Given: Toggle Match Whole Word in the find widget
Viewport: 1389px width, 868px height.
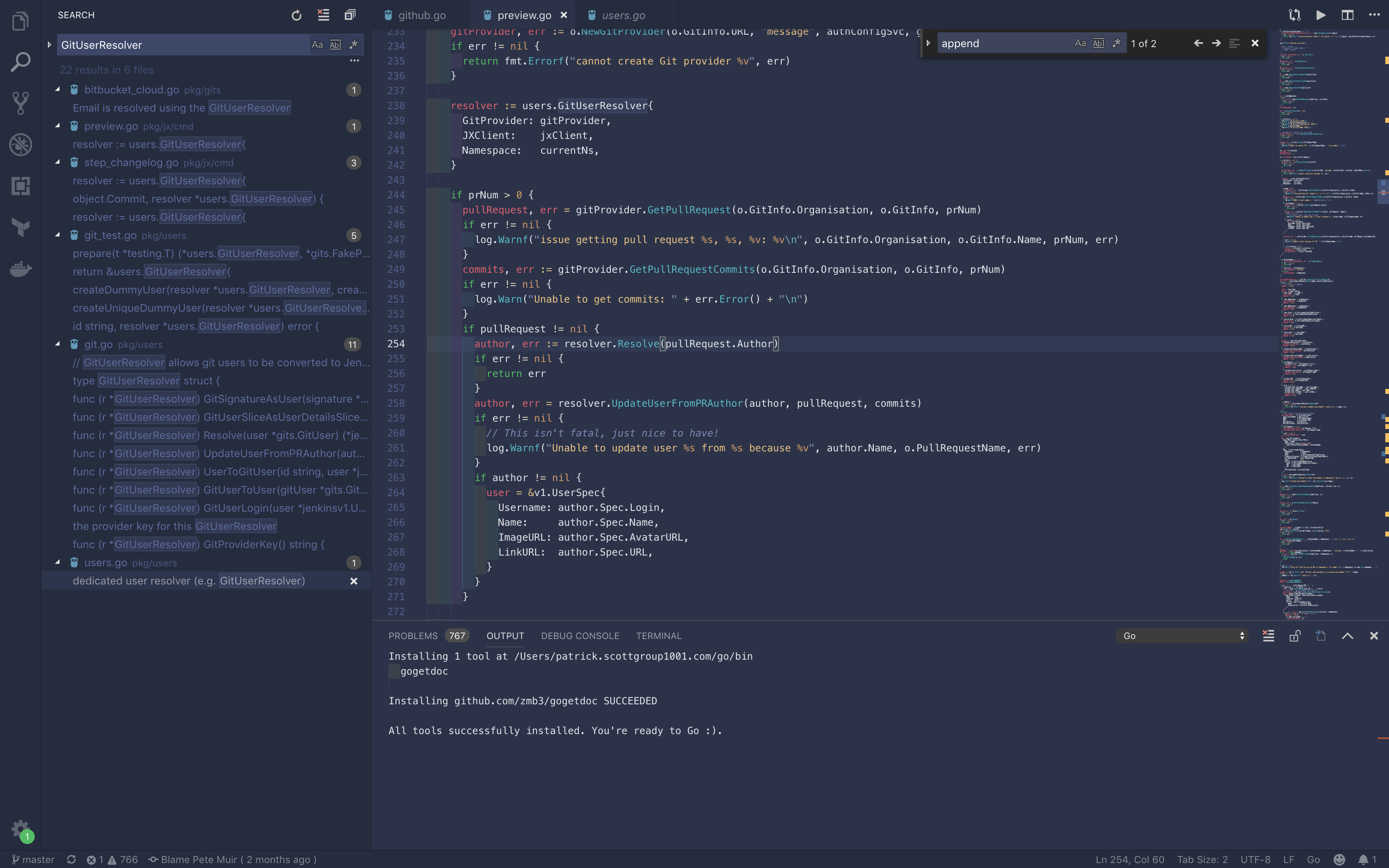Looking at the screenshot, I should (x=1098, y=43).
